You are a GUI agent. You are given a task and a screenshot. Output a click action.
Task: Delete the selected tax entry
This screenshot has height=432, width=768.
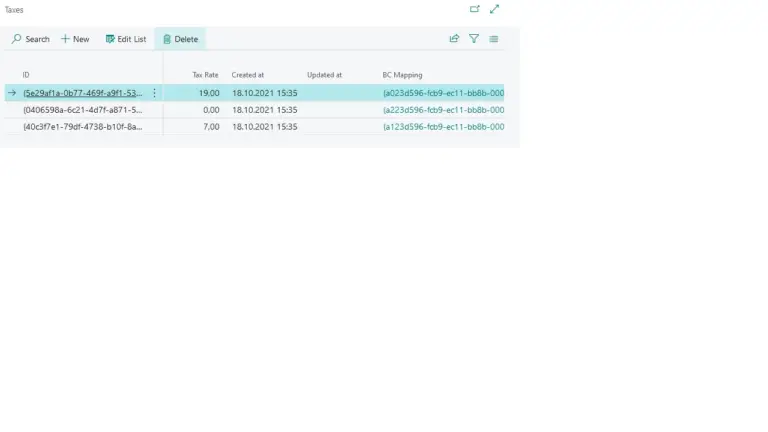(x=180, y=39)
